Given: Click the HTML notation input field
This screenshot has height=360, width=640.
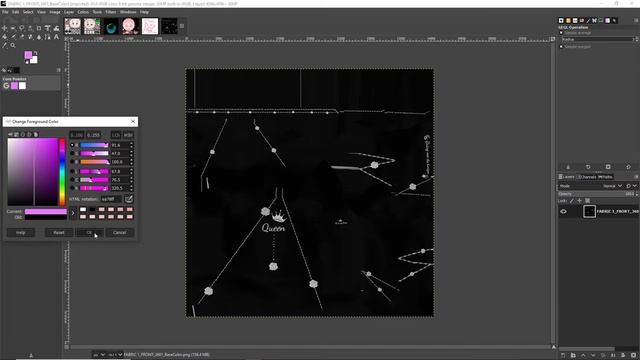Looking at the screenshot, I should [111, 199].
